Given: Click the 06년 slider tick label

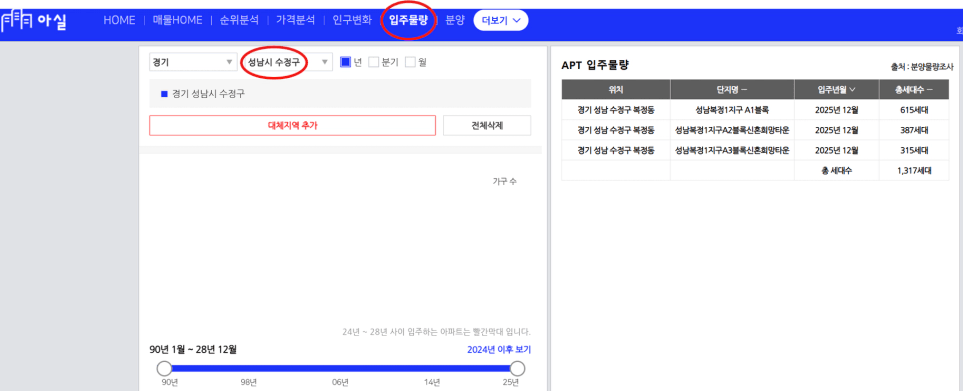Looking at the screenshot, I should click(340, 382).
